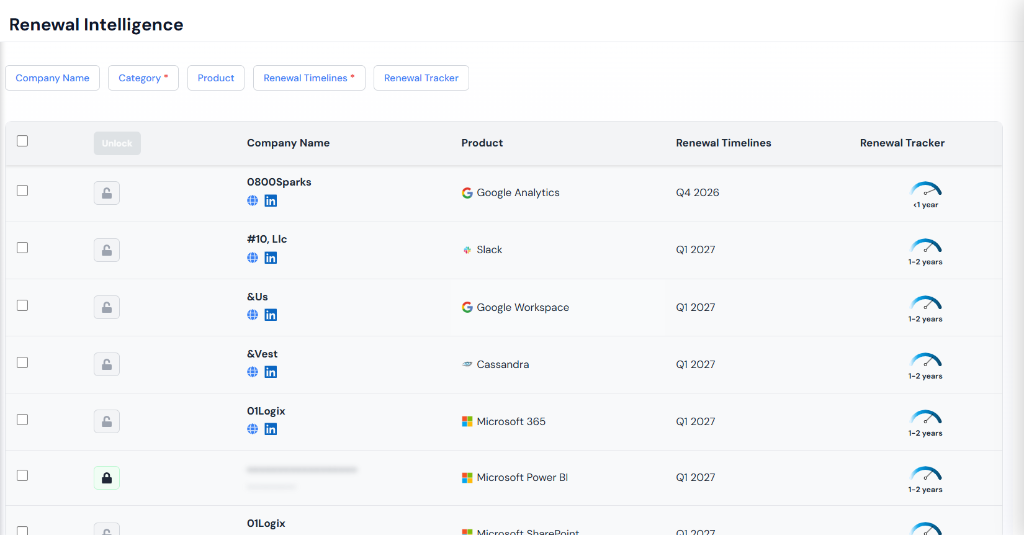
Task: Open the &Vest website globe icon
Action: coord(252,372)
